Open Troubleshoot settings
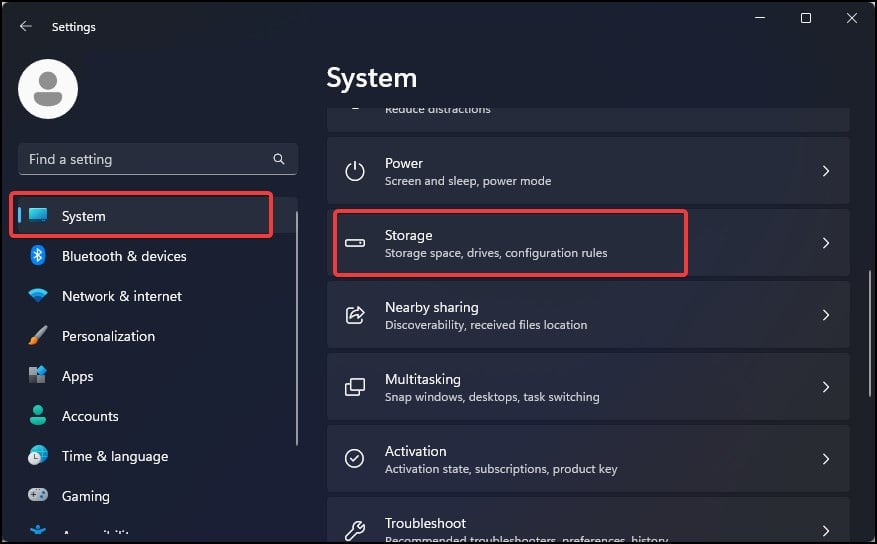Image resolution: width=877 pixels, height=544 pixels. click(x=588, y=520)
